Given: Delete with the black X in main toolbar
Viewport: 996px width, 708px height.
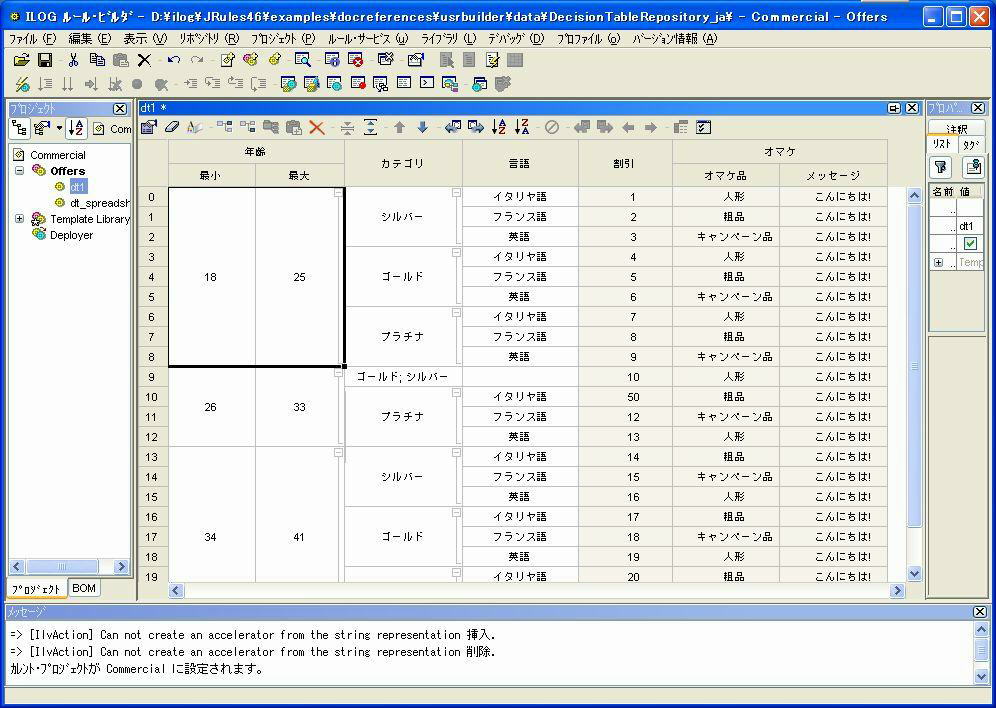Looking at the screenshot, I should (144, 60).
